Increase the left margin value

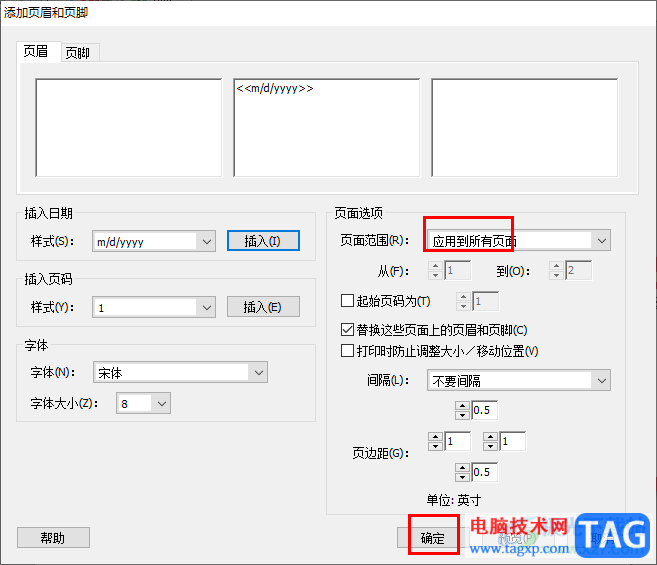[x=435, y=436]
